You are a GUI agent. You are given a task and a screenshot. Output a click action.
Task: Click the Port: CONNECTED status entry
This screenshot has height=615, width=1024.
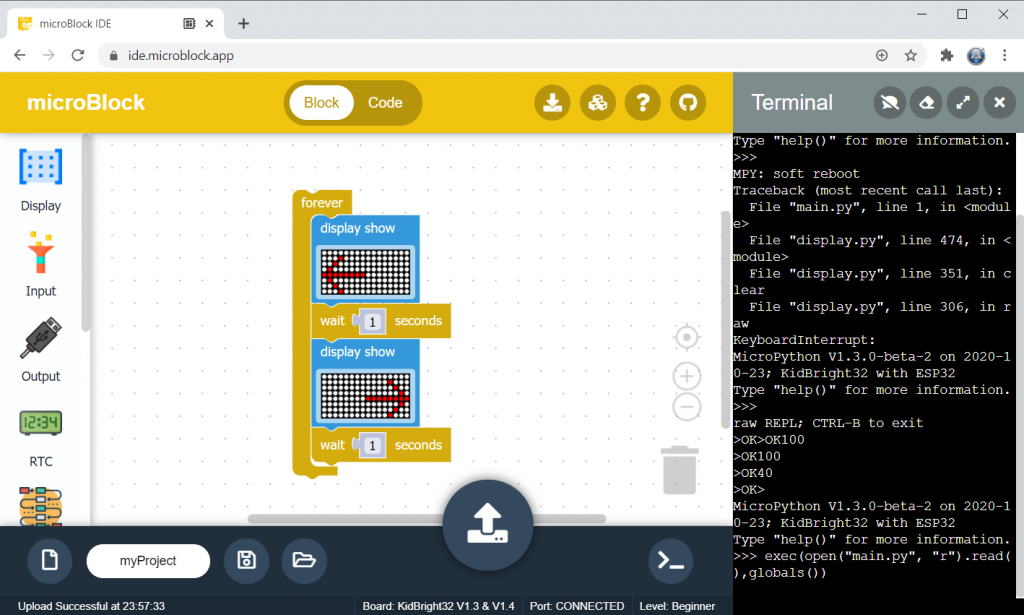[577, 606]
